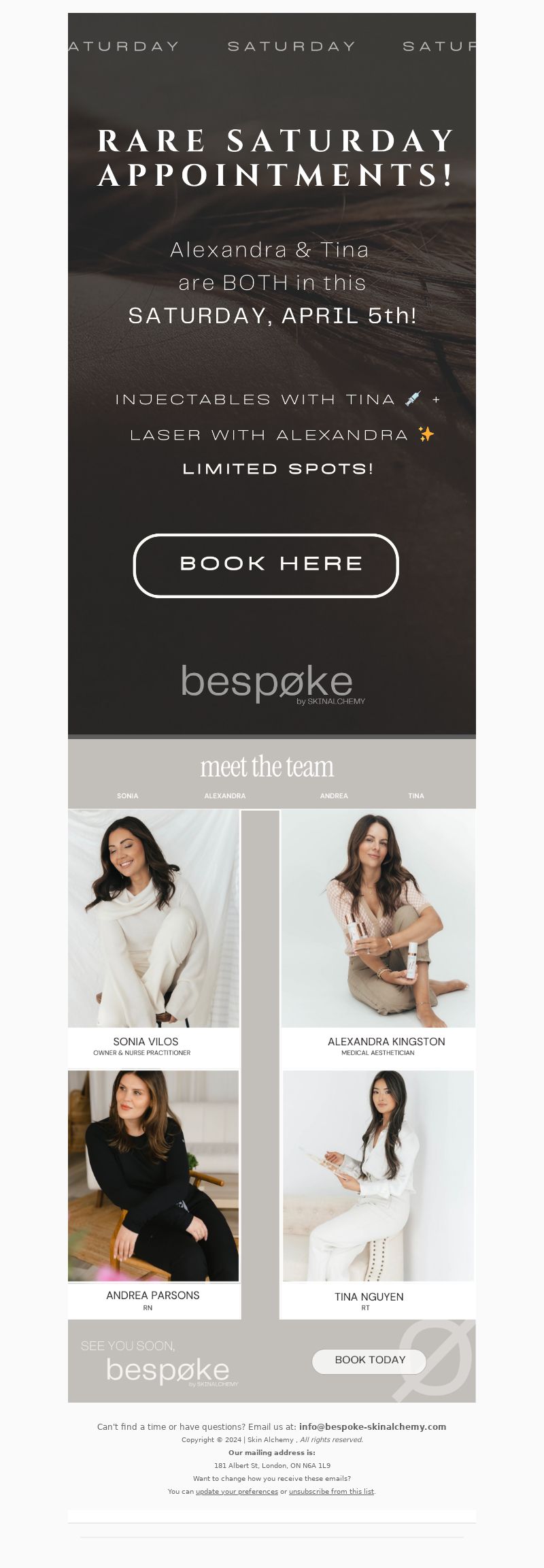
Task: Open Sonia Vilos's photo
Action: pos(154,919)
